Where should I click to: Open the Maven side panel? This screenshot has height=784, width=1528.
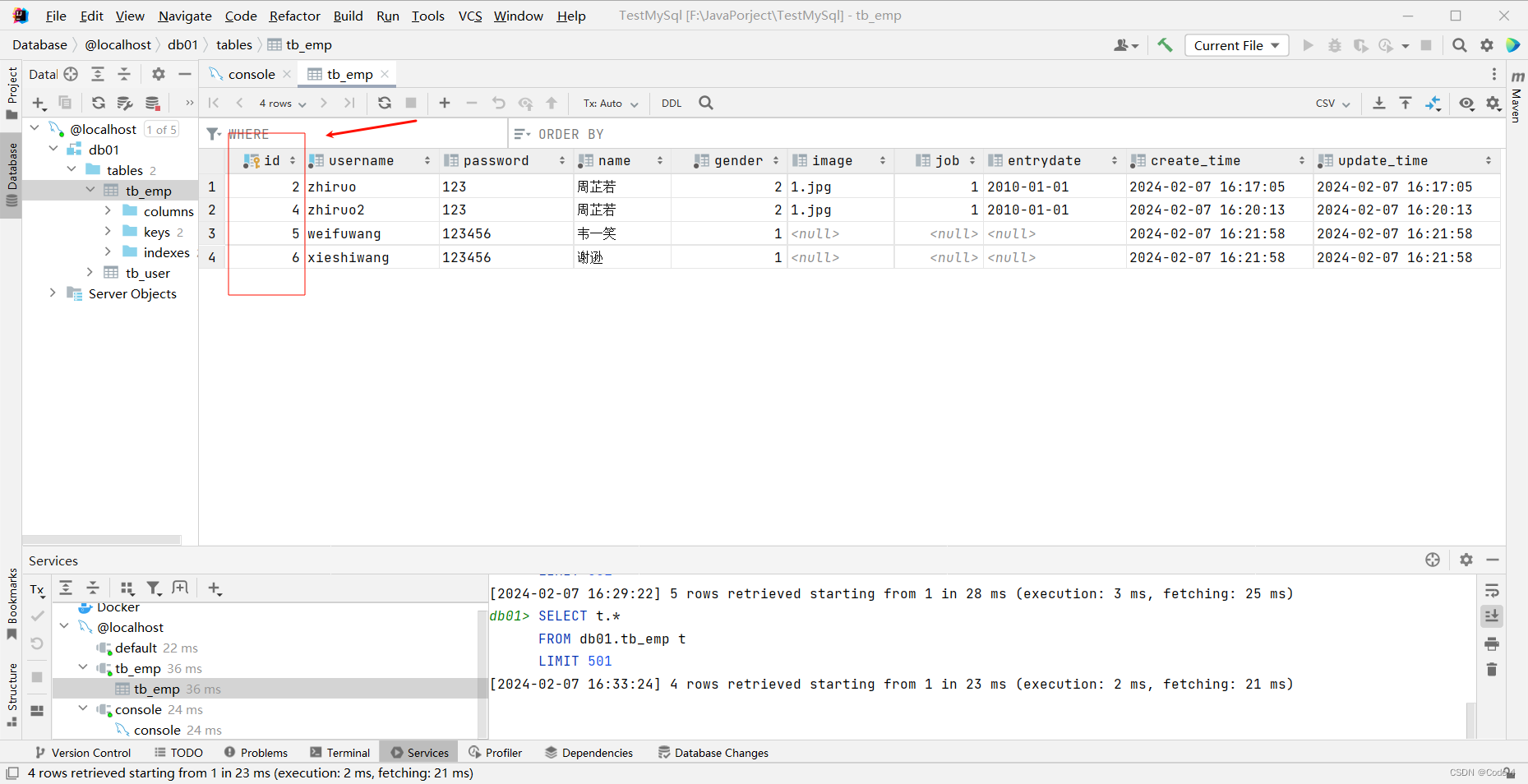tap(1516, 97)
